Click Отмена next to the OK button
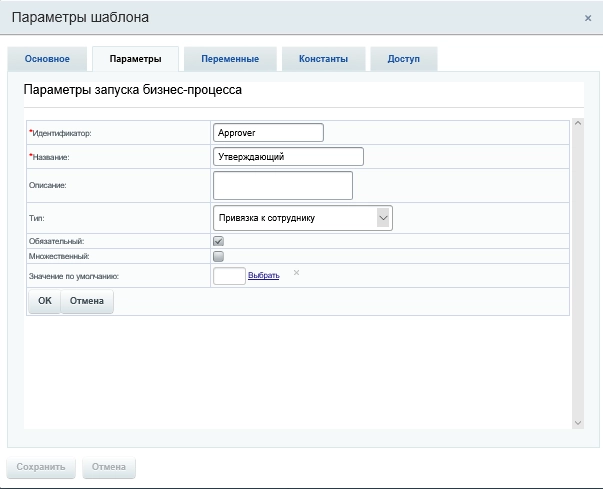This screenshot has height=489, width=603. point(87,301)
